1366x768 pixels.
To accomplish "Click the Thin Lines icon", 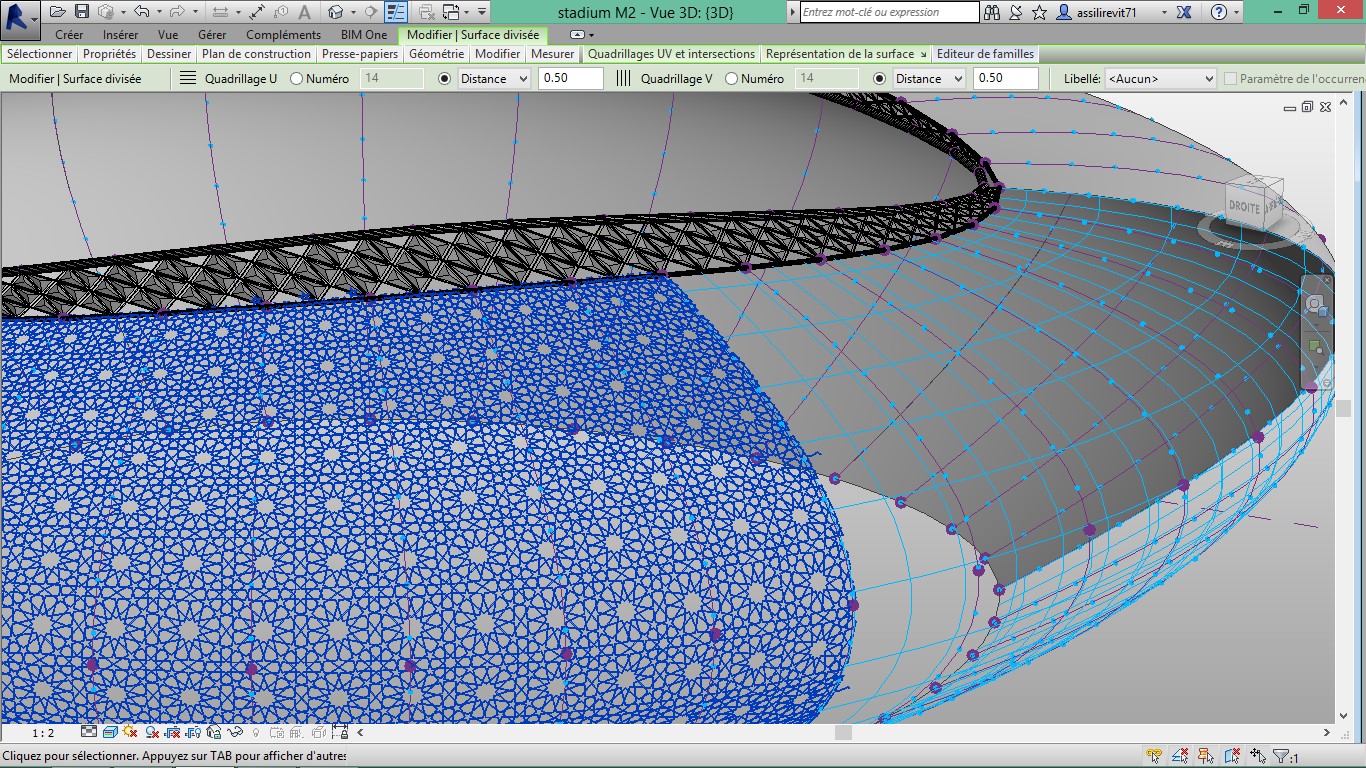I will tap(396, 12).
